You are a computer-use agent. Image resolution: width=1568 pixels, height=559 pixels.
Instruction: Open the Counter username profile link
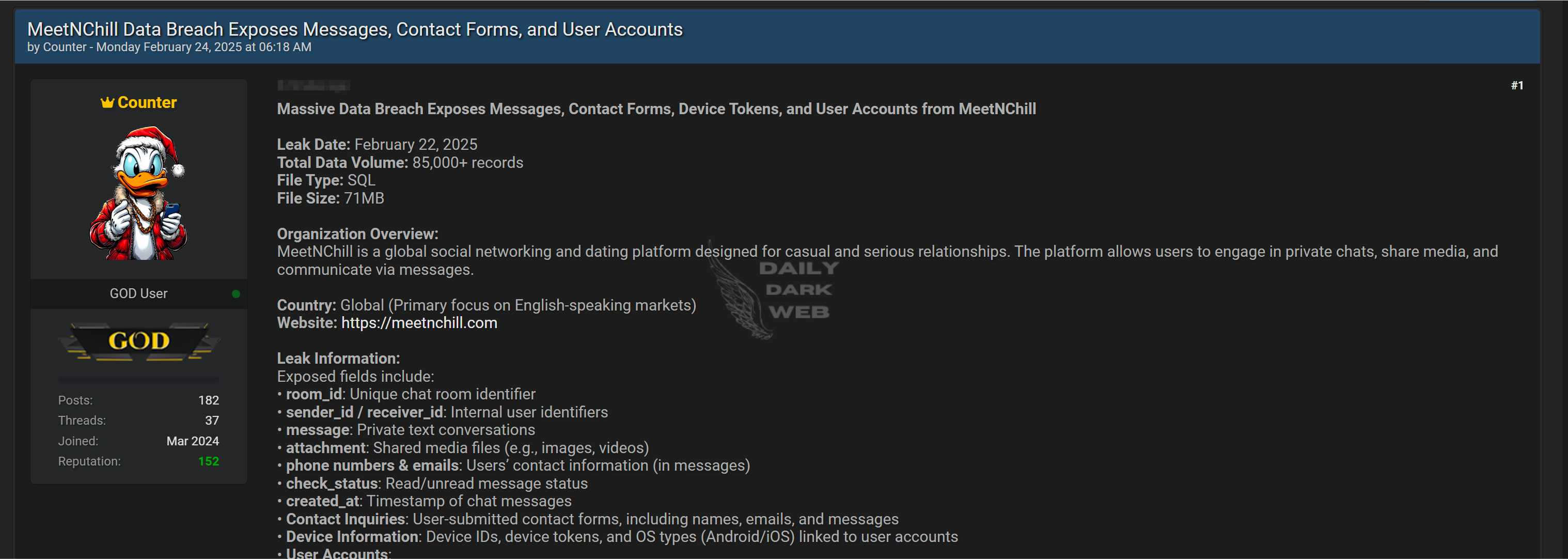pos(147,102)
